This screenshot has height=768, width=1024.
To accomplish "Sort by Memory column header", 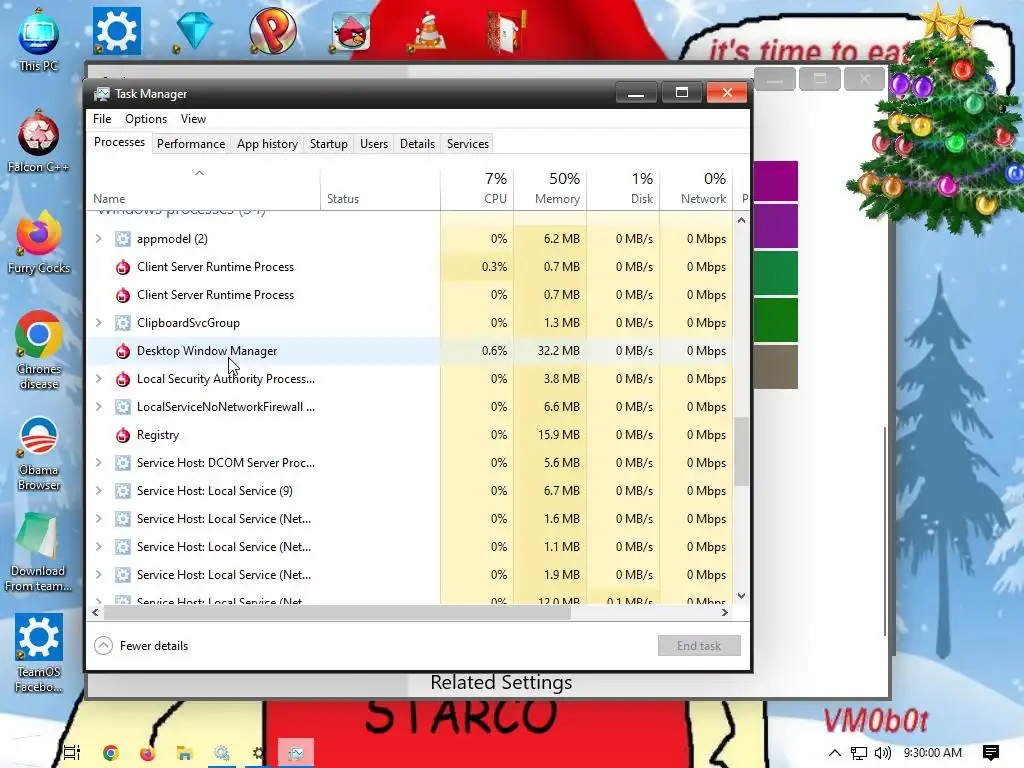I will (551, 188).
